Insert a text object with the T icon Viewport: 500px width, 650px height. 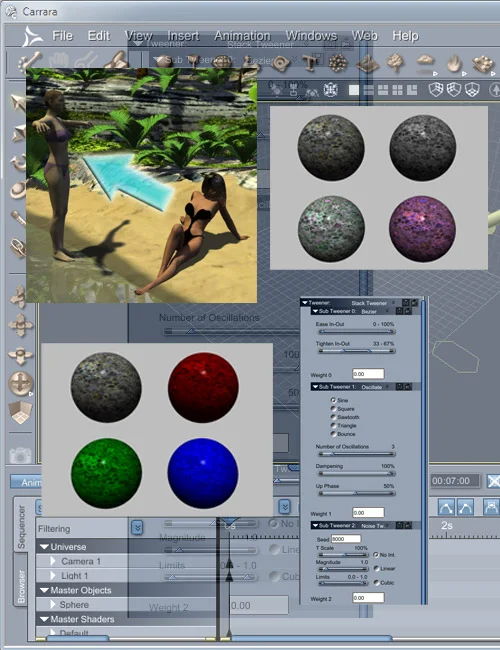click(x=310, y=62)
